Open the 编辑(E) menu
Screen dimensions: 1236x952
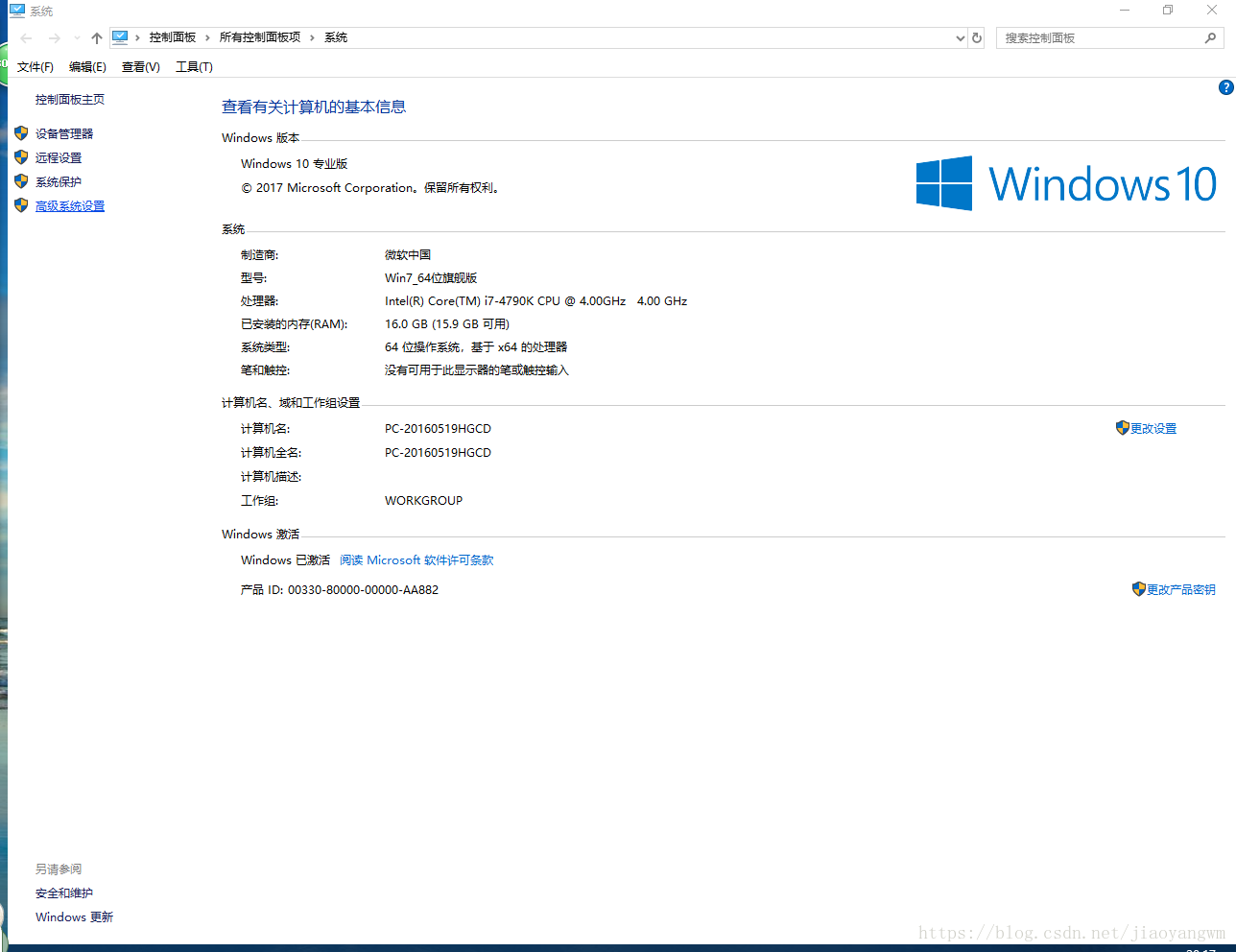coord(87,67)
